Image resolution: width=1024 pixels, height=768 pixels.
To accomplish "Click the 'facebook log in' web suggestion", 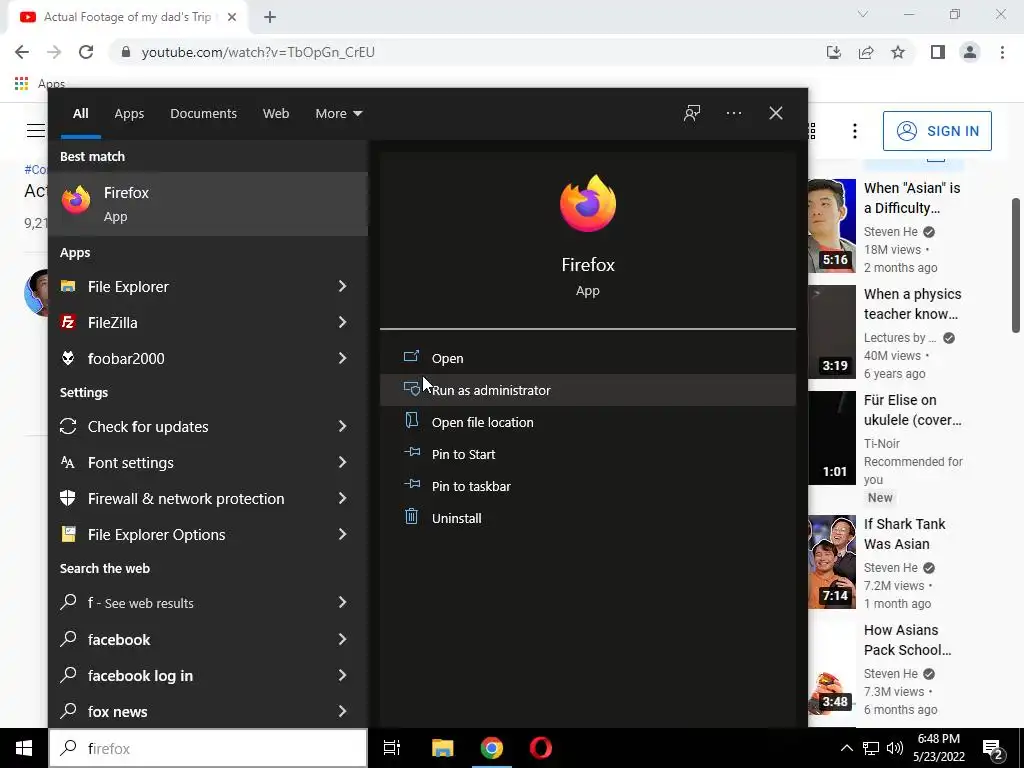I will click(x=208, y=675).
